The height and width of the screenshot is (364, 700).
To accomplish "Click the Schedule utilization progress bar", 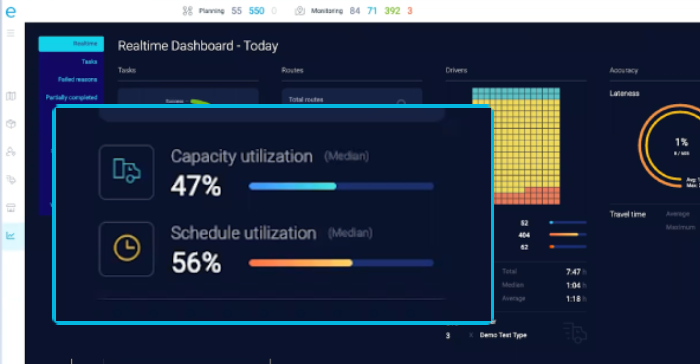I will point(341,263).
